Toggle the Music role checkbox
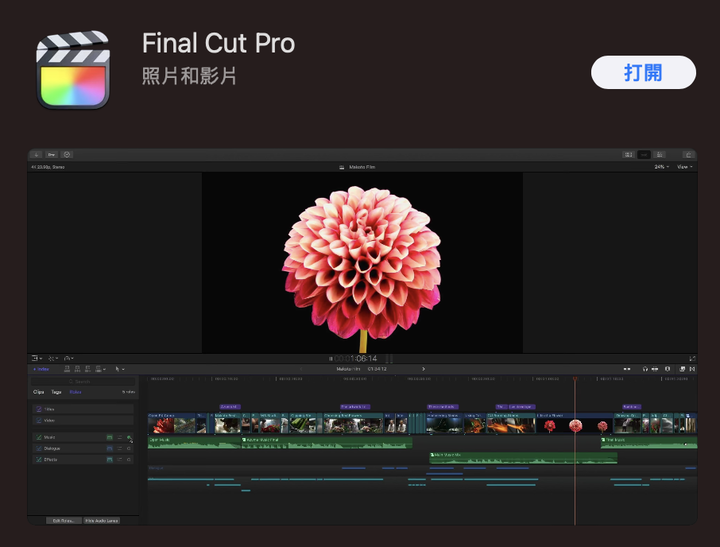 click(x=39, y=437)
